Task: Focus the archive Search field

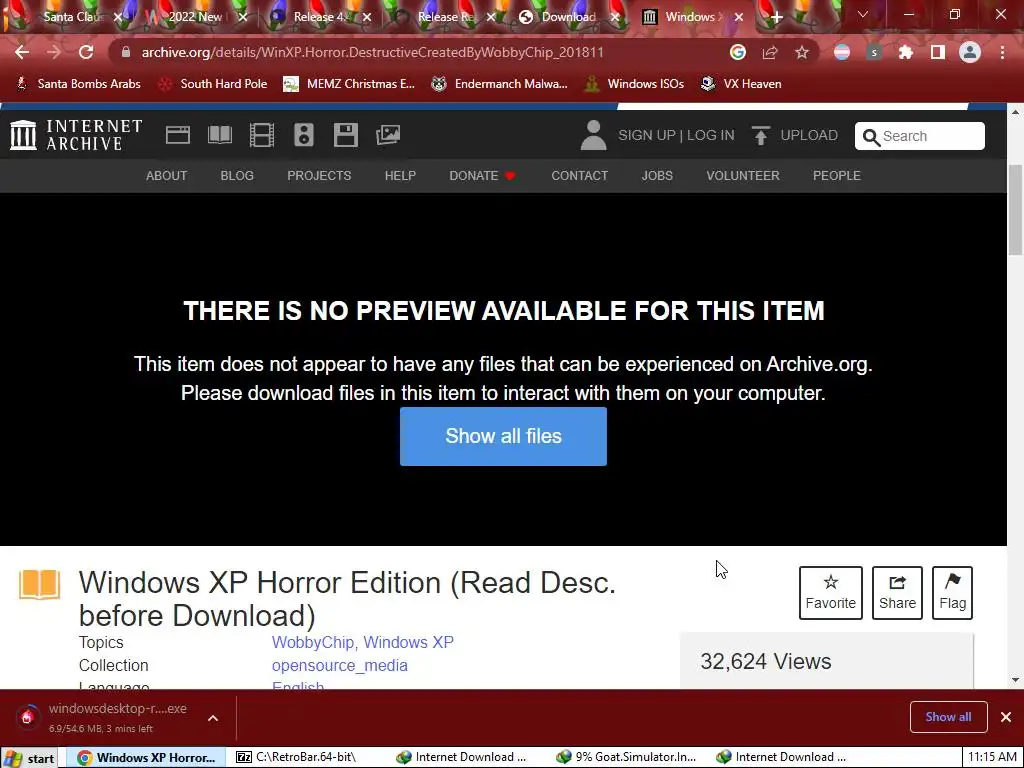Action: click(x=920, y=136)
